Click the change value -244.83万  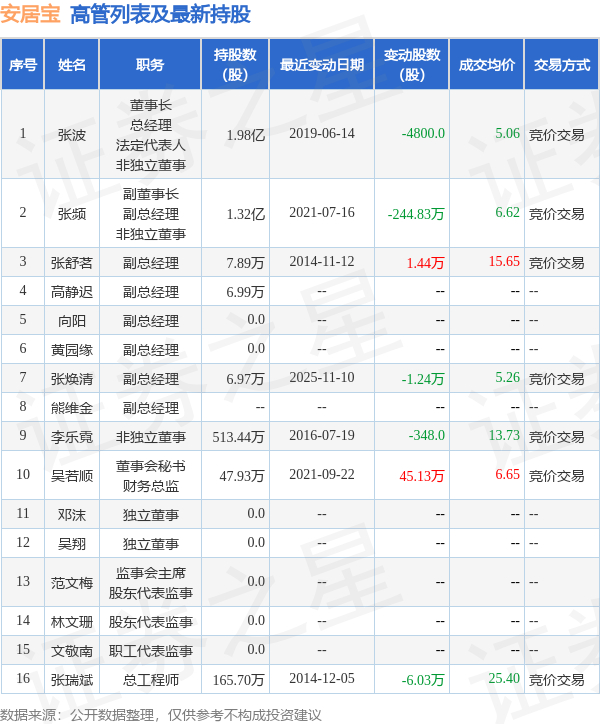pos(416,214)
